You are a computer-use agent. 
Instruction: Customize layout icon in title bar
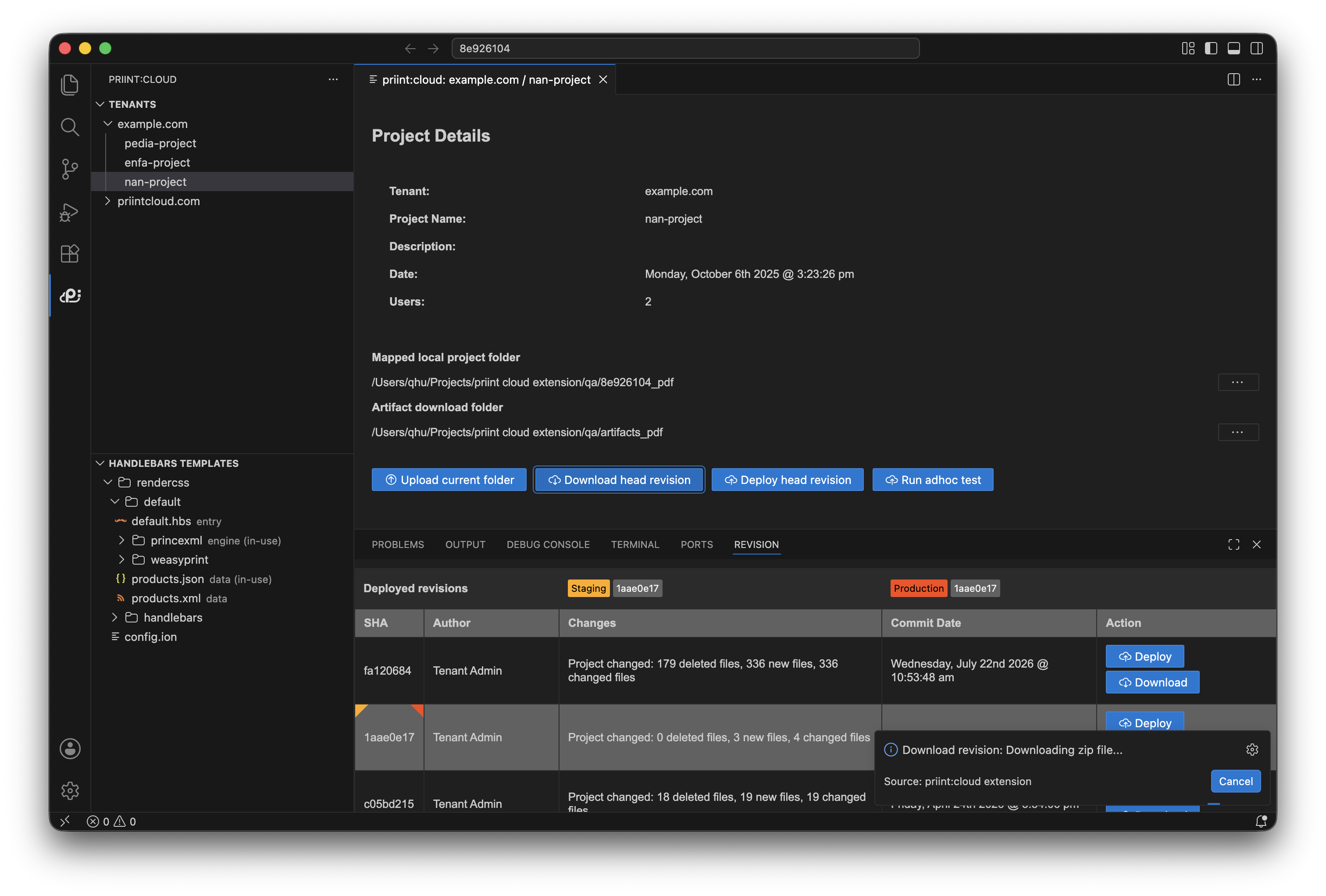(x=1188, y=49)
